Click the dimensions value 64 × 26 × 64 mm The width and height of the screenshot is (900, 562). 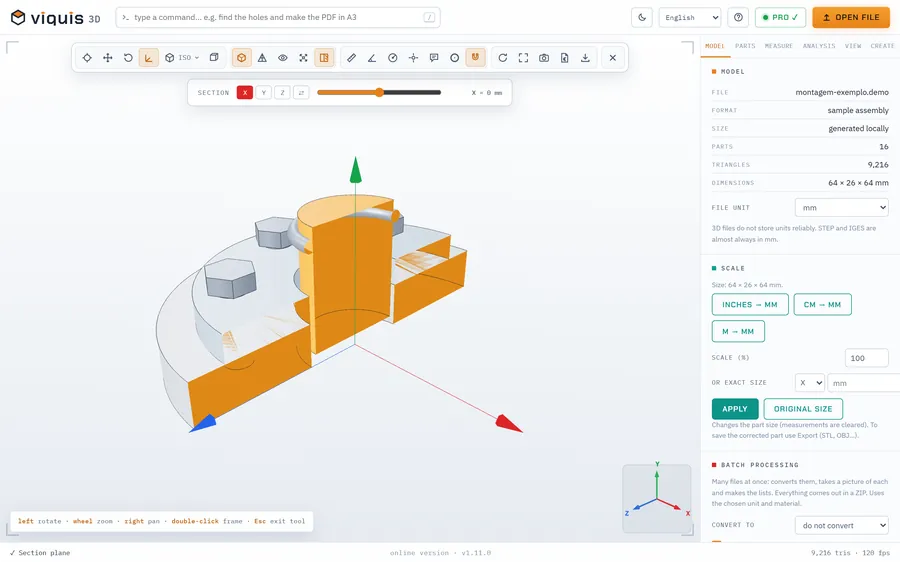(x=858, y=183)
